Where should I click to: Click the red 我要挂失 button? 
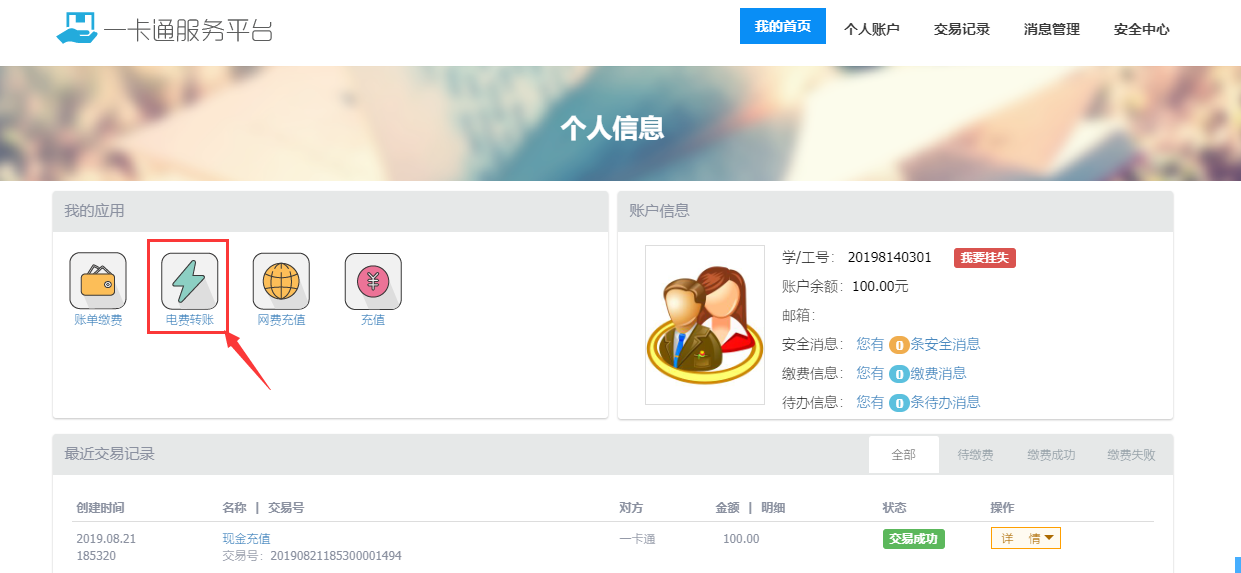[x=985, y=258]
